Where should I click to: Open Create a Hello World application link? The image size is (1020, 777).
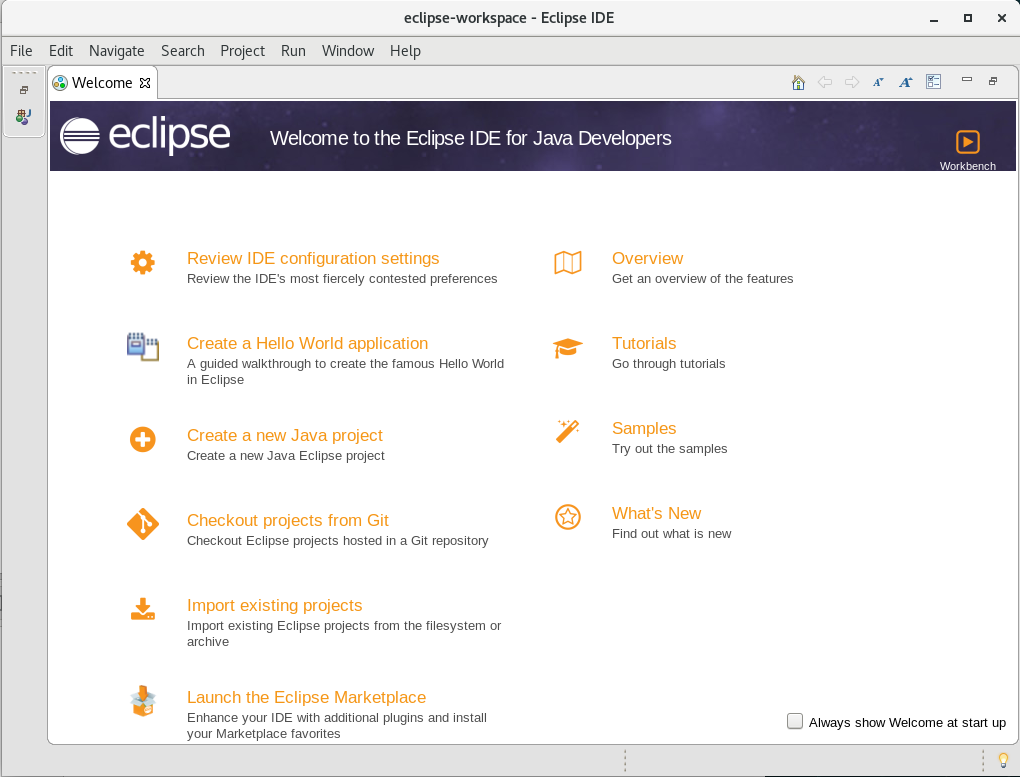tap(307, 343)
